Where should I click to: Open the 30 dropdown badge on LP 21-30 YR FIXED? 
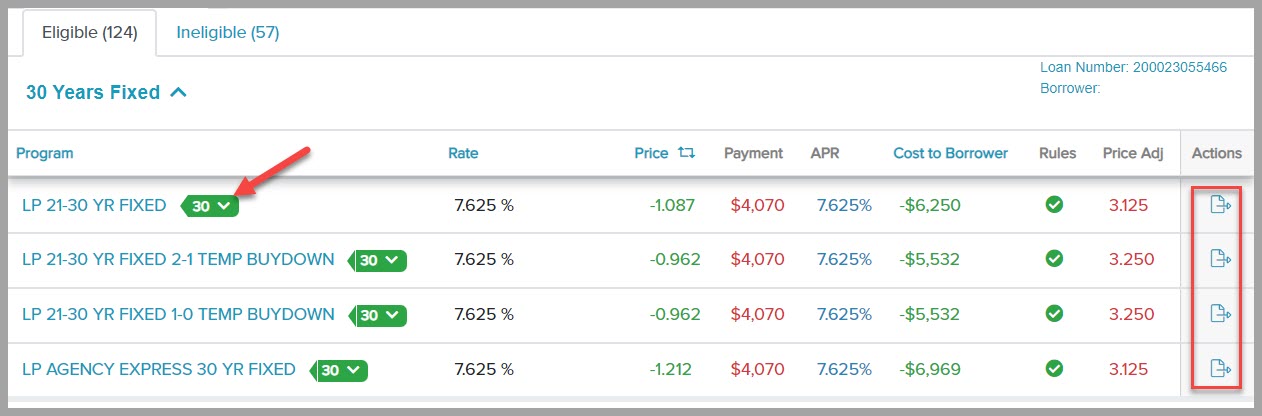[210, 206]
